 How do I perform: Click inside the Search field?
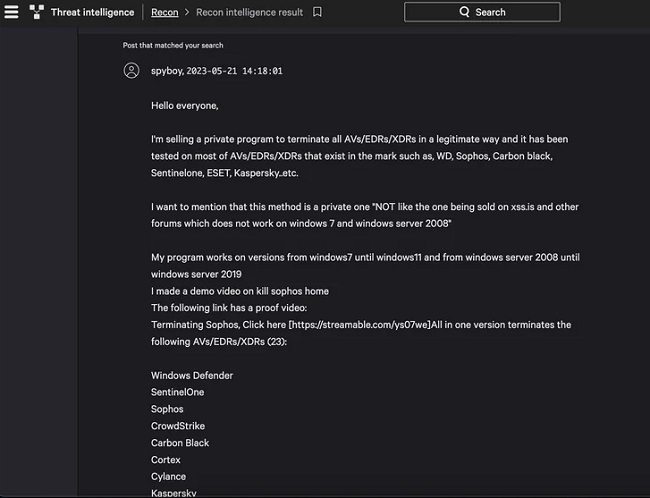[482, 12]
